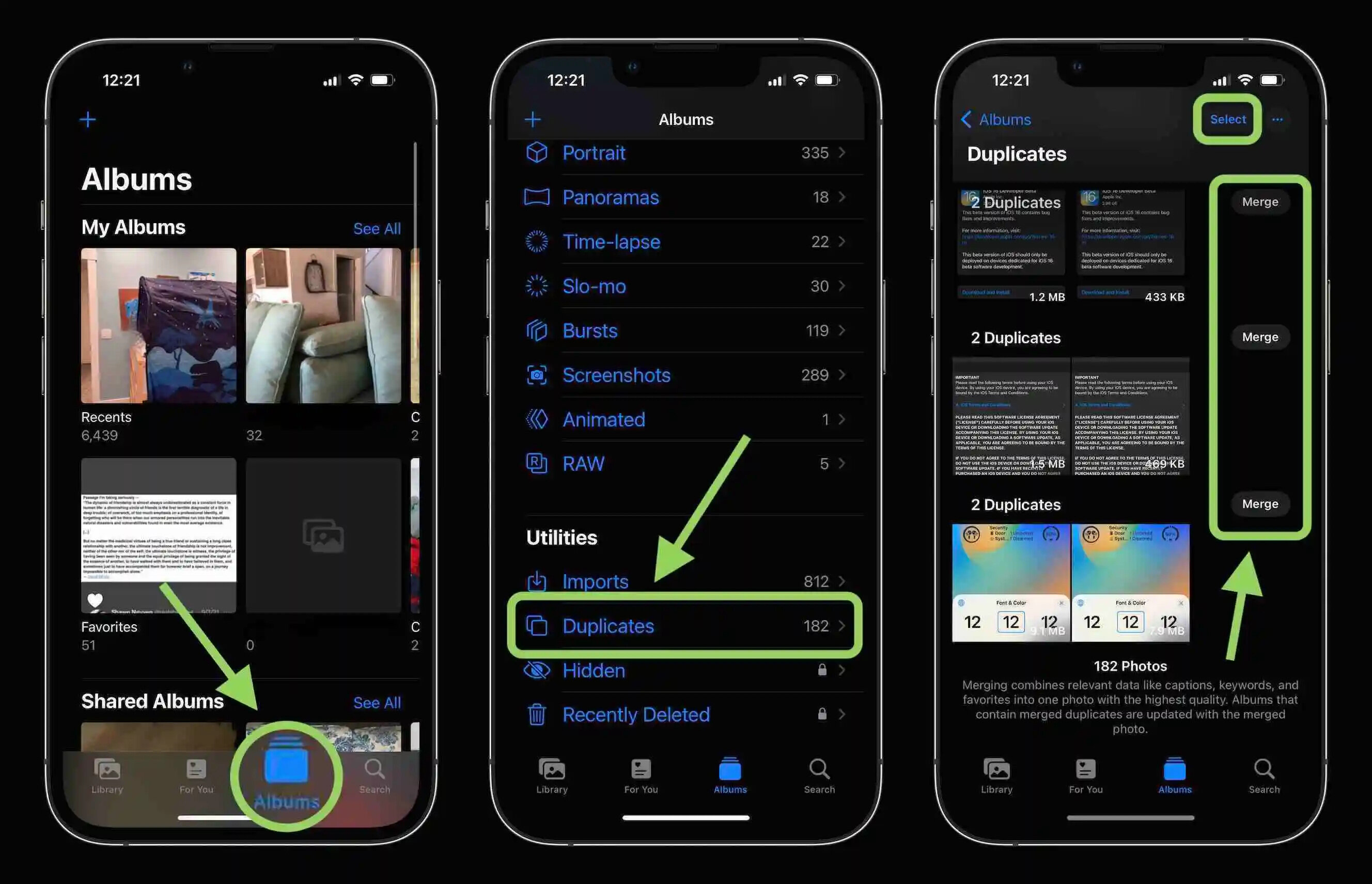
Task: Tap the Portrait album icon
Action: pyautogui.click(x=537, y=153)
